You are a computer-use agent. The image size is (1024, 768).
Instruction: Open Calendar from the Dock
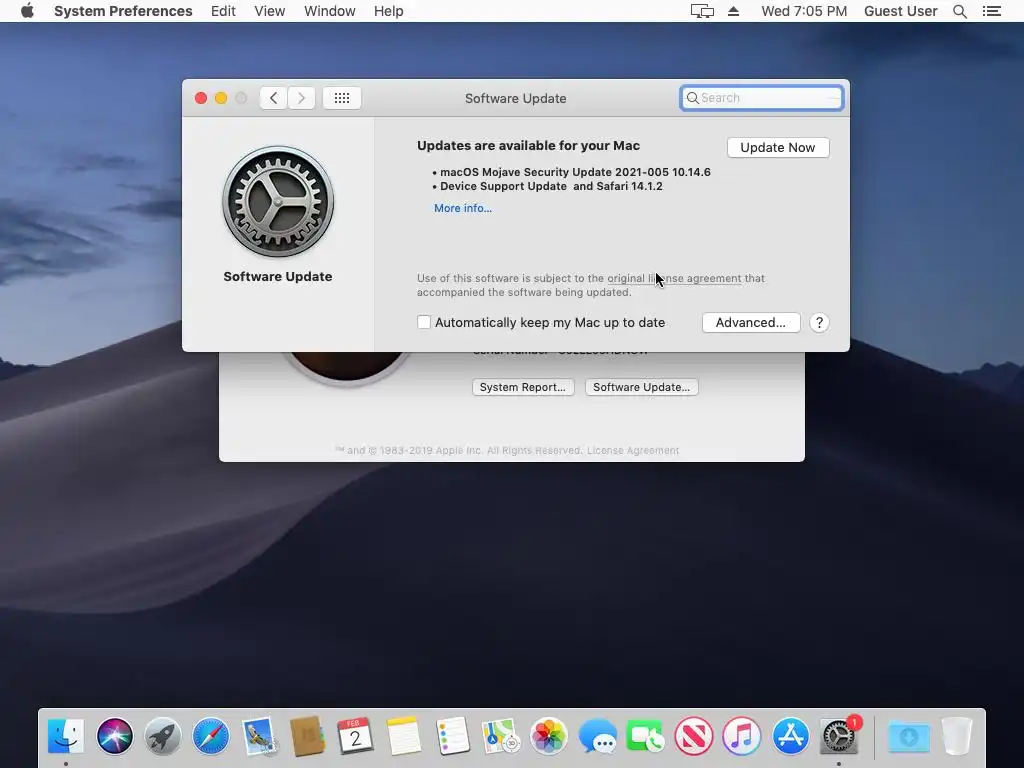(356, 736)
